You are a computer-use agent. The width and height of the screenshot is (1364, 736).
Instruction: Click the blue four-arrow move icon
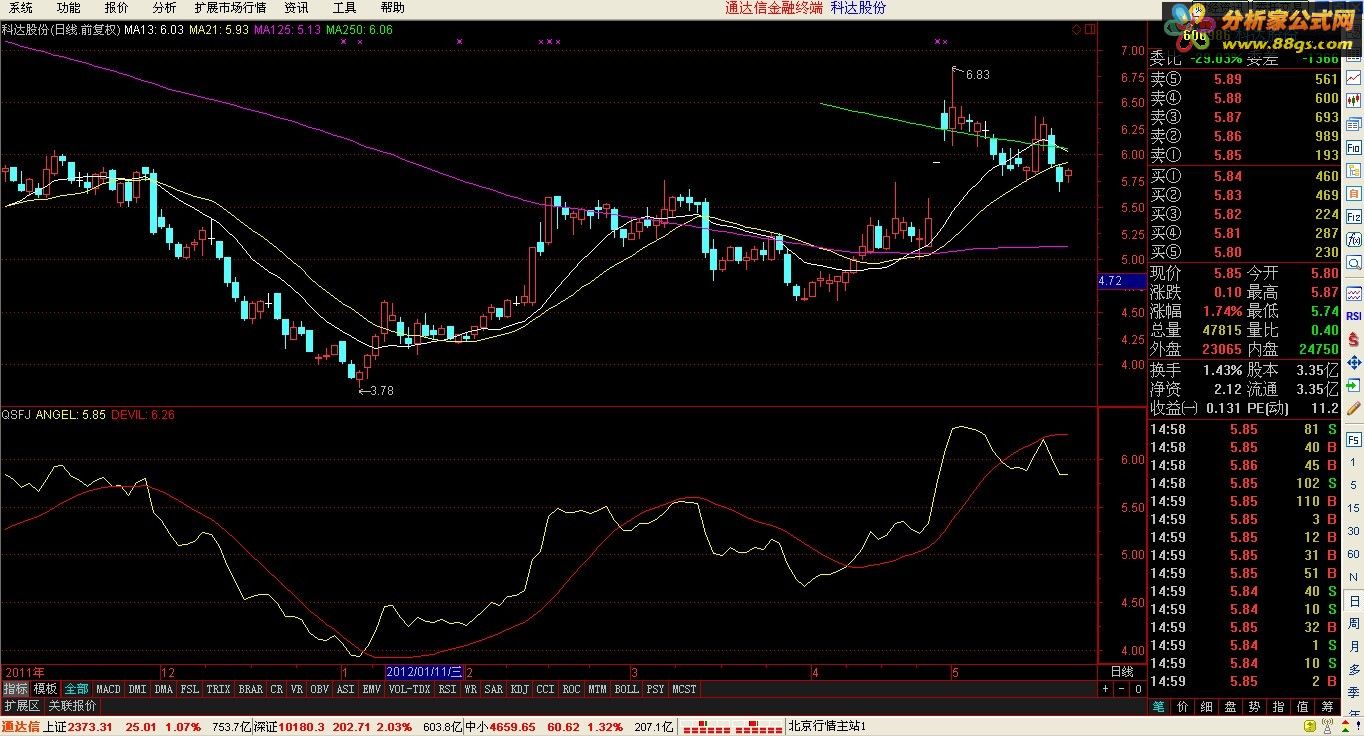coord(1354,362)
